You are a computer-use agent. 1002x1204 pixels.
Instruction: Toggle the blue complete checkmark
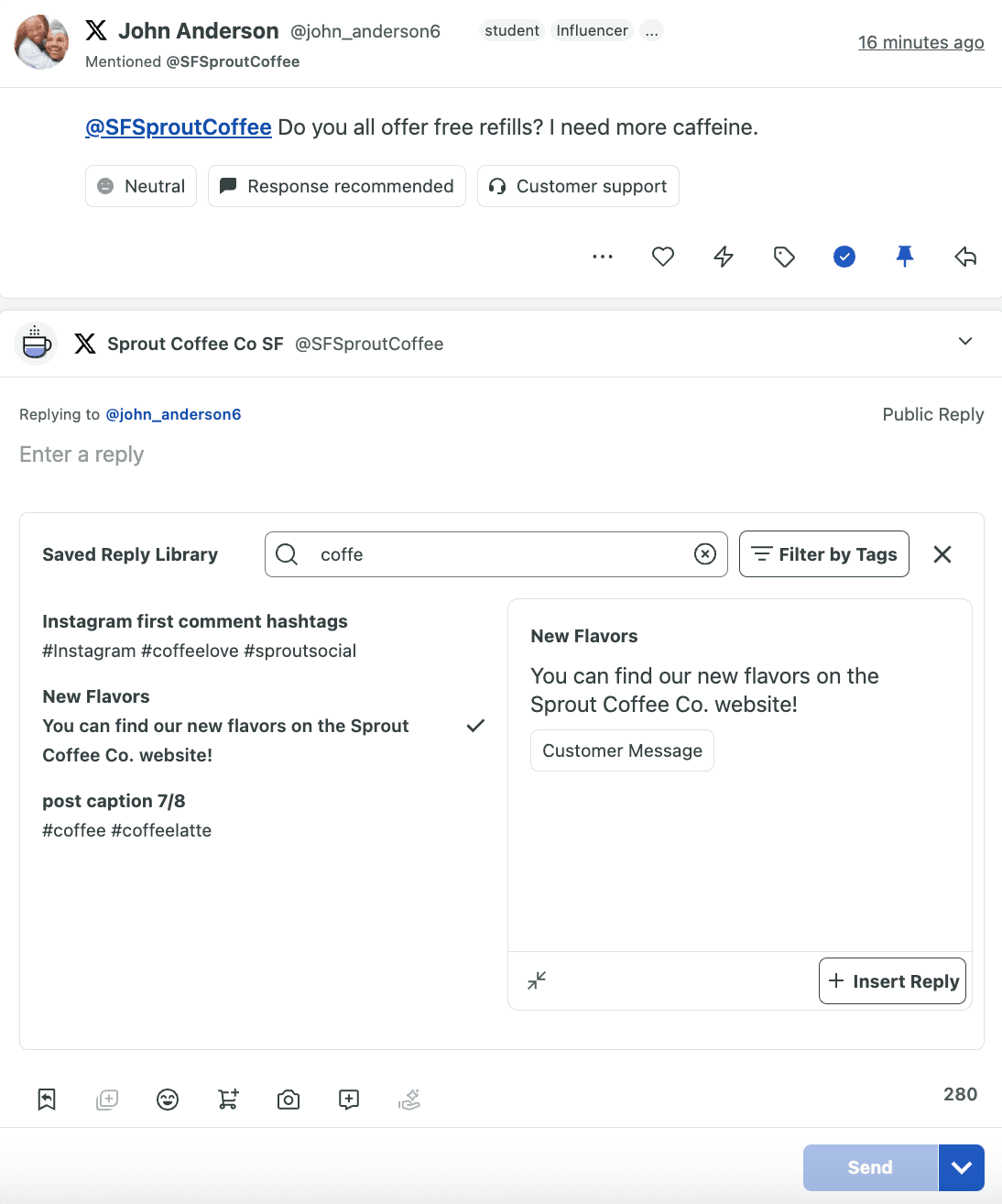click(844, 257)
